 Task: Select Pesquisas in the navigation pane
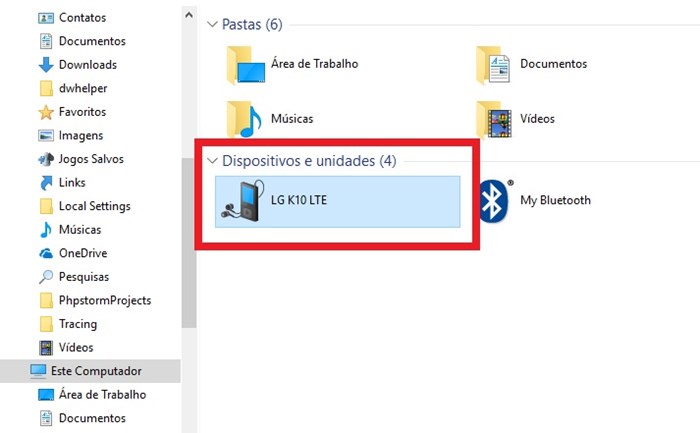[84, 277]
